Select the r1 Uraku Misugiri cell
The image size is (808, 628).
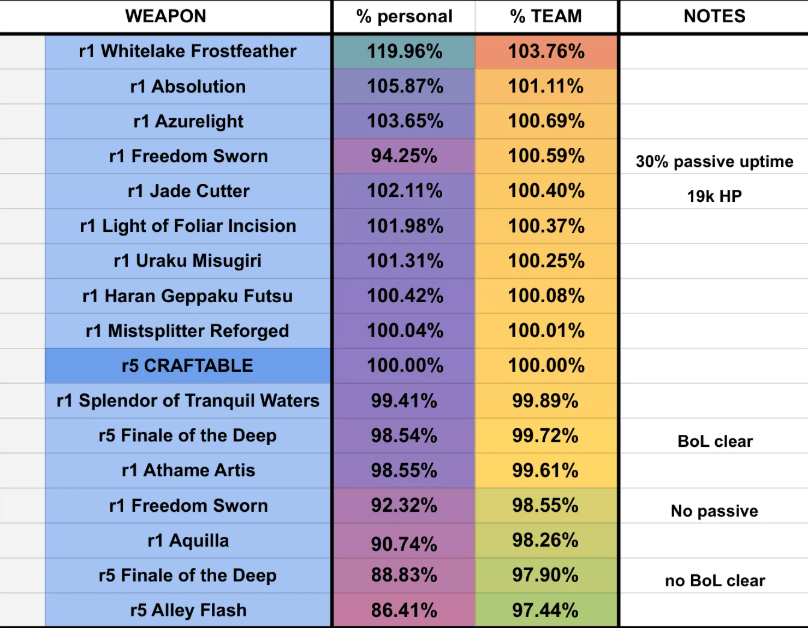[x=188, y=261]
